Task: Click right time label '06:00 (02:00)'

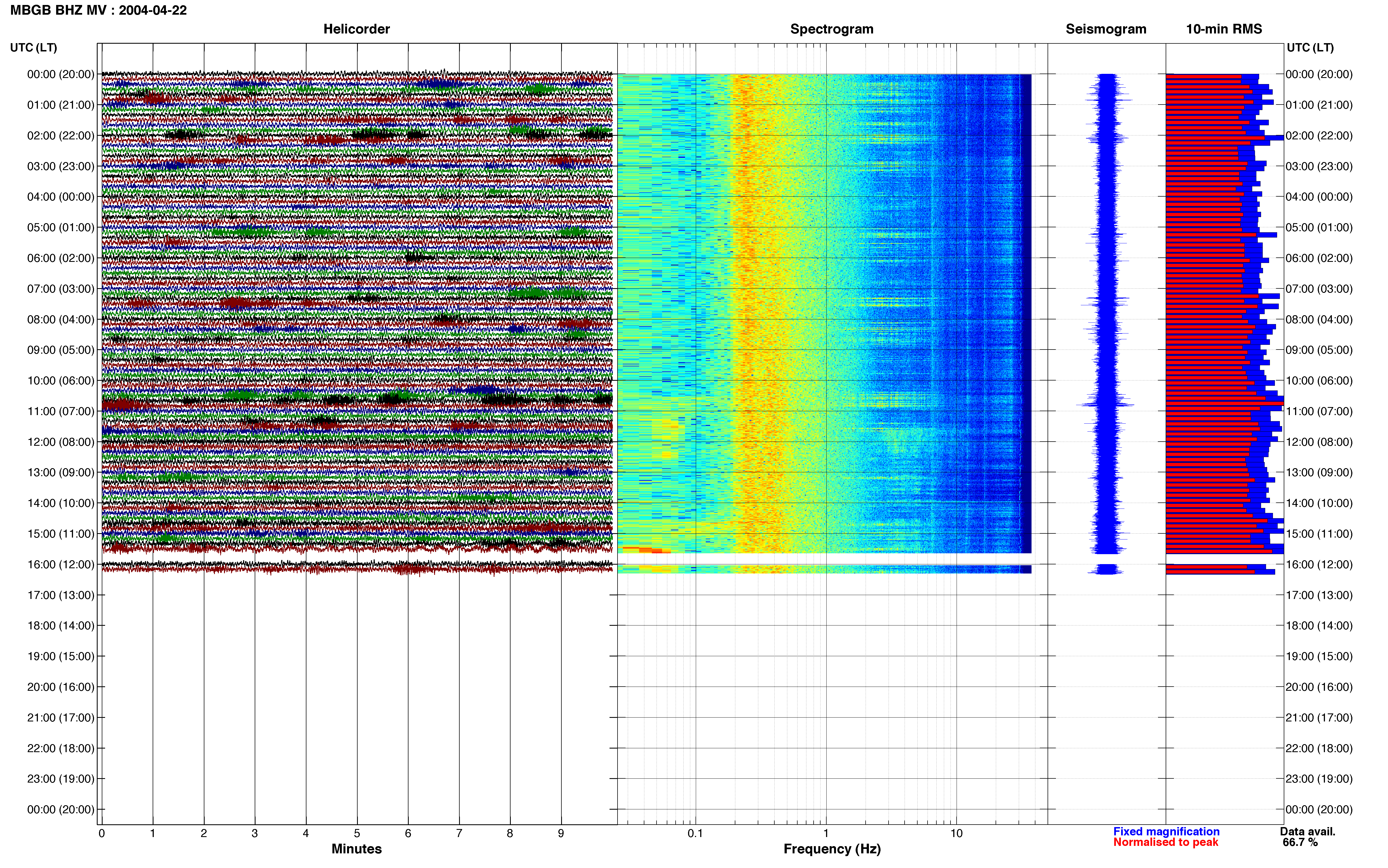Action: tap(1319, 258)
